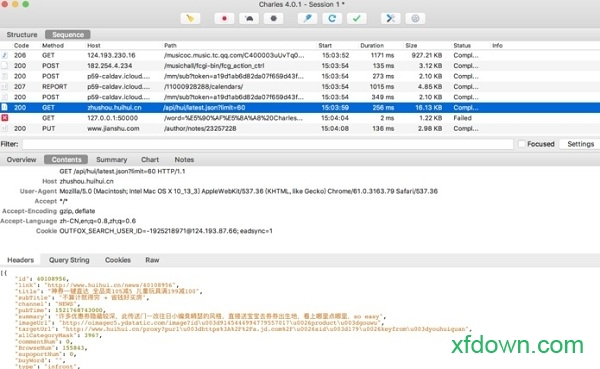Click the document icon on zhushou.huihui.cn row

point(5,108)
